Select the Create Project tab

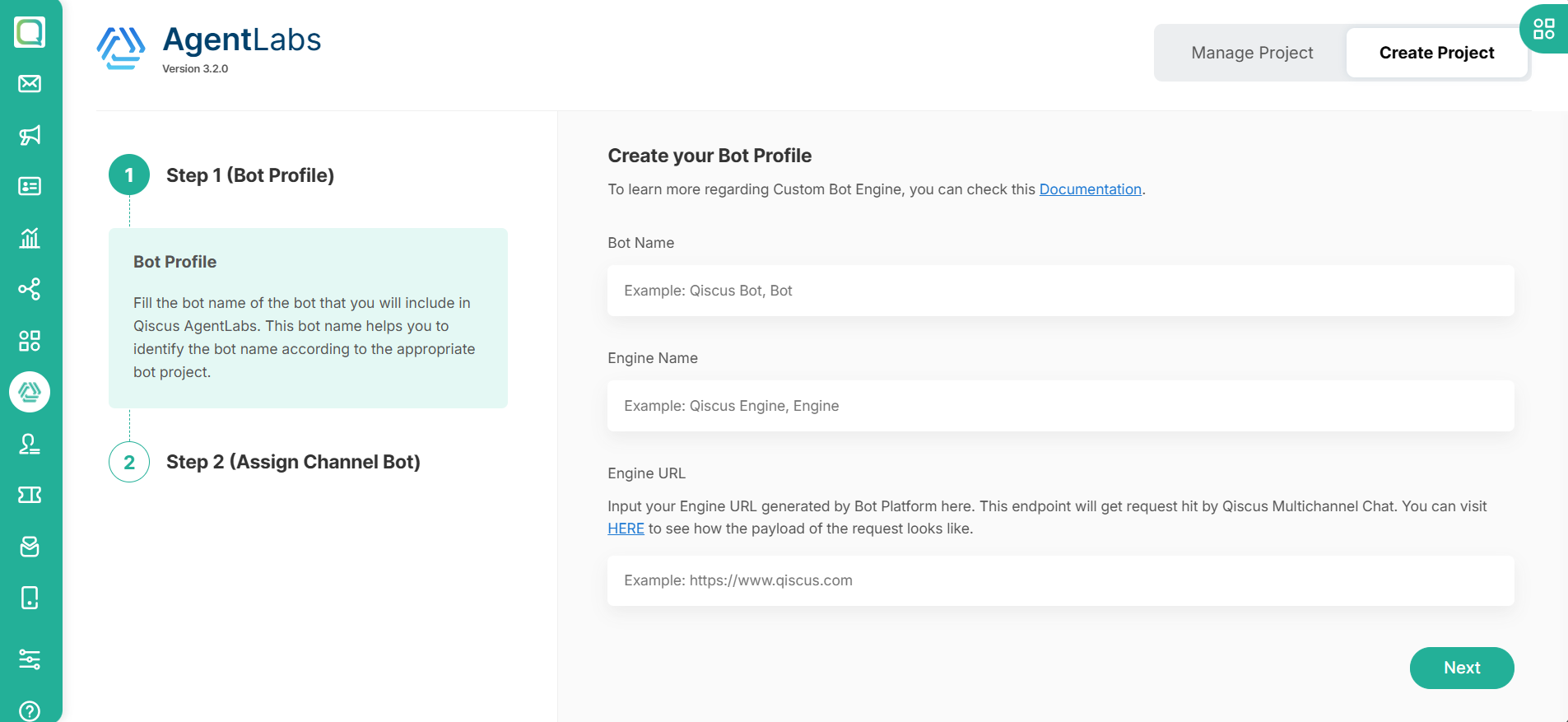point(1436,53)
